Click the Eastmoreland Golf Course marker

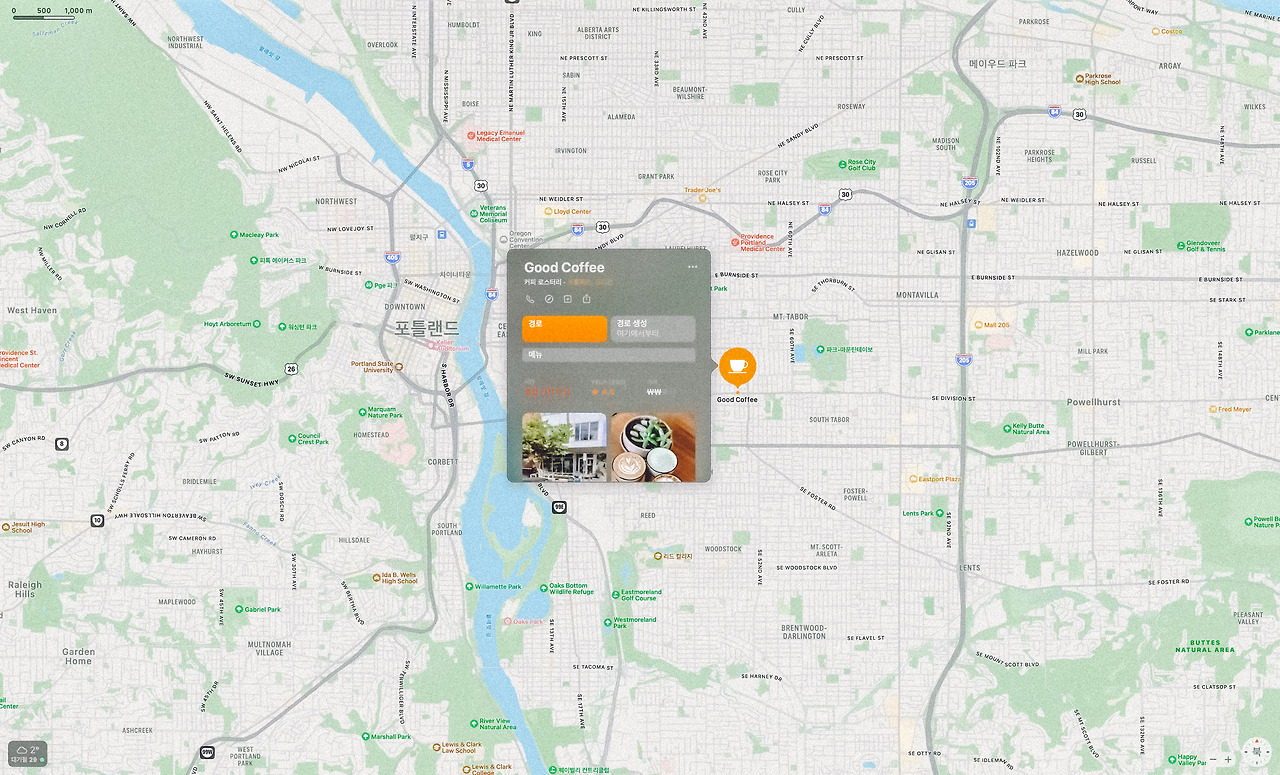click(616, 593)
